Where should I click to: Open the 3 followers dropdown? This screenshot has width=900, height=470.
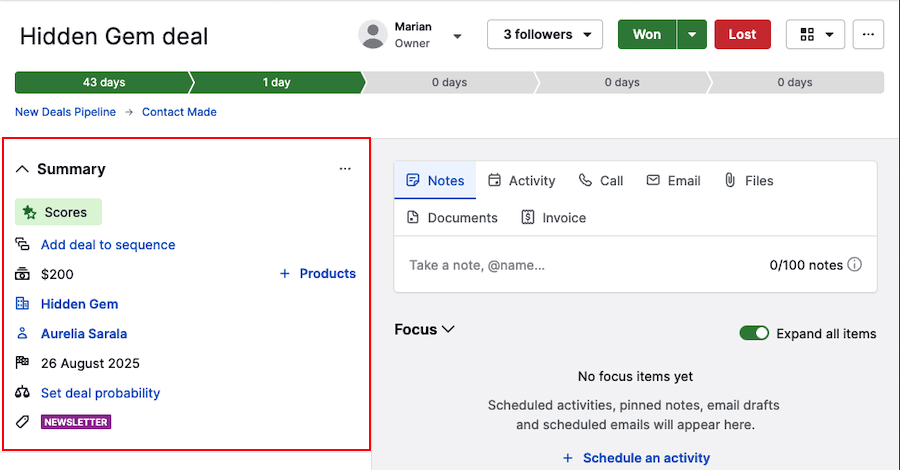(x=545, y=35)
